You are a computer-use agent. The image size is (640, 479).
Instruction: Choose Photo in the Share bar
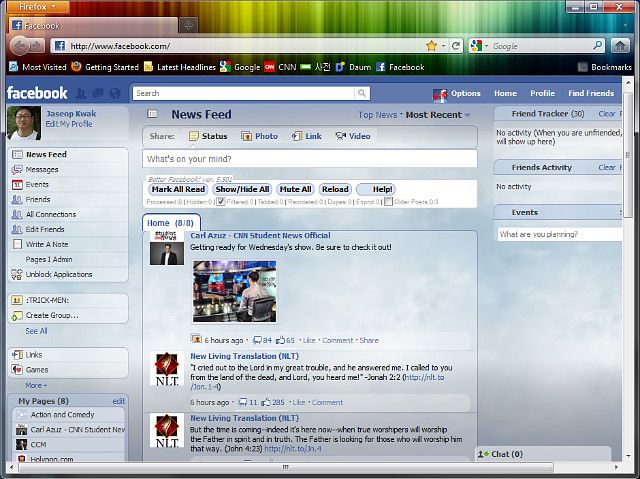pyautogui.click(x=259, y=136)
